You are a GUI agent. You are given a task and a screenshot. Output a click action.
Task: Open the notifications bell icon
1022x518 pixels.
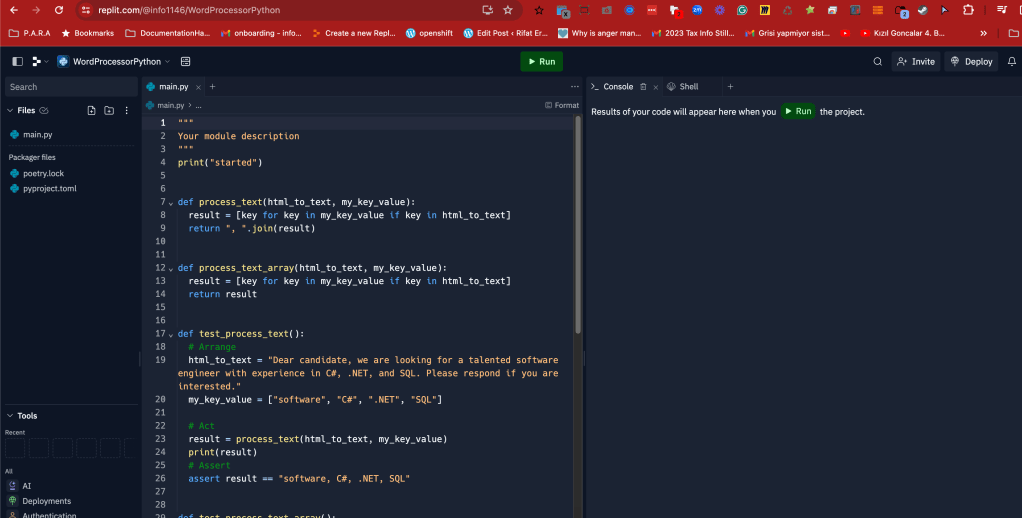click(x=1012, y=61)
